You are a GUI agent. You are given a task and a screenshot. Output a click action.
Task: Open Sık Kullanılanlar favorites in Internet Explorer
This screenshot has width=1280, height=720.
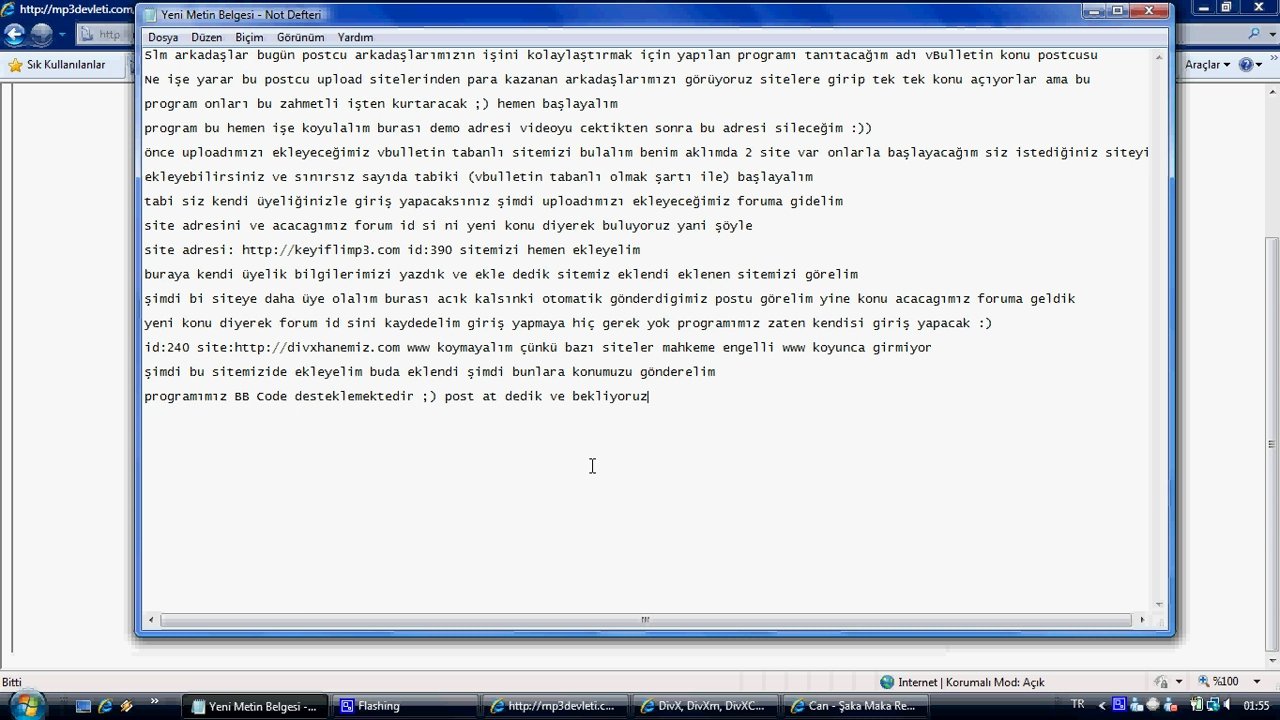[56, 65]
